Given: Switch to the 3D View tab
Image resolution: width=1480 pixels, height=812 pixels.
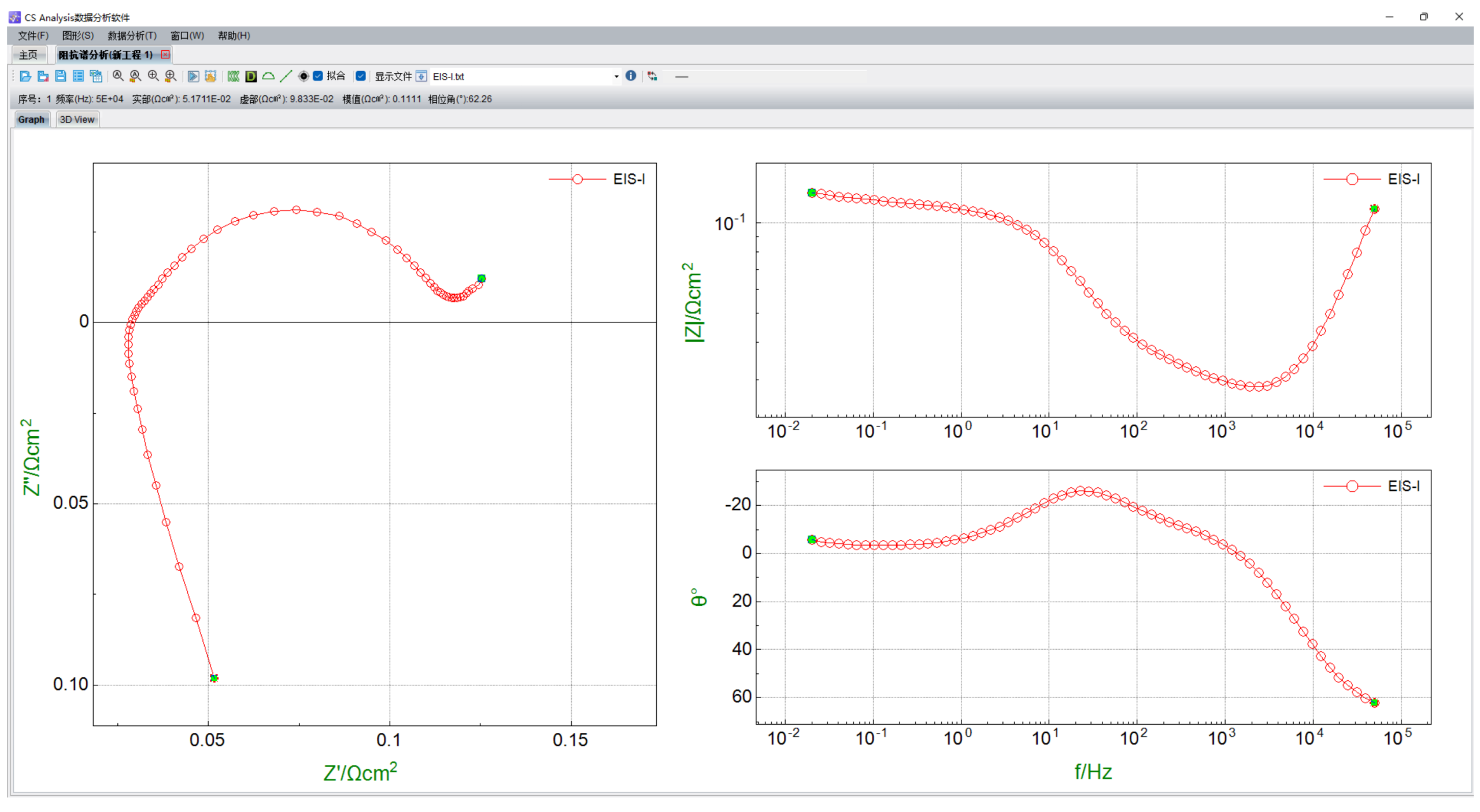Looking at the screenshot, I should 77,120.
